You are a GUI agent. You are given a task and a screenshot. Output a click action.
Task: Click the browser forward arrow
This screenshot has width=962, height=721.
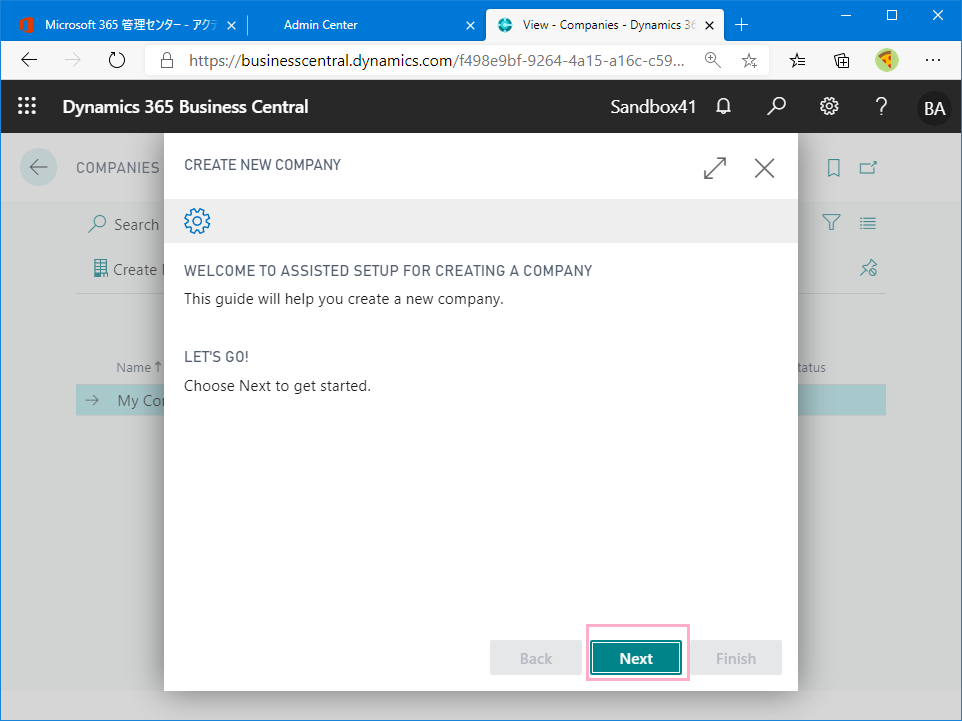tap(72, 60)
